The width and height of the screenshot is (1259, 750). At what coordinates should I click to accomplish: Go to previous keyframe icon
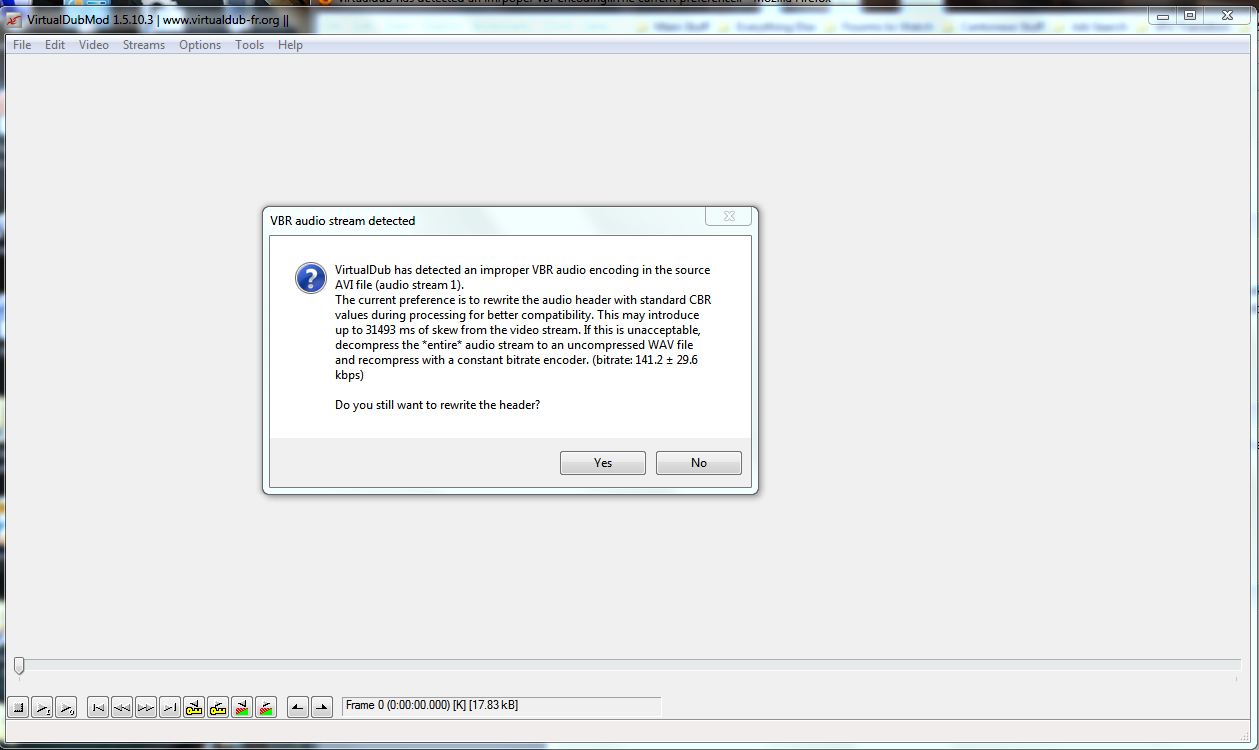click(194, 708)
